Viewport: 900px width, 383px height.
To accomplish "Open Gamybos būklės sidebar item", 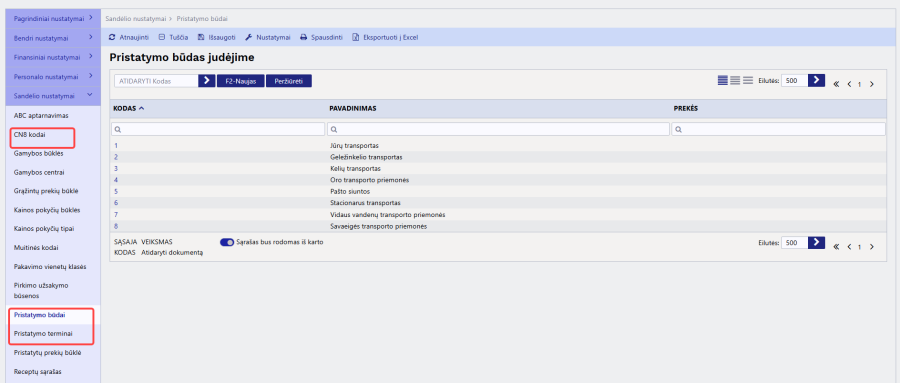I will [x=38, y=153].
